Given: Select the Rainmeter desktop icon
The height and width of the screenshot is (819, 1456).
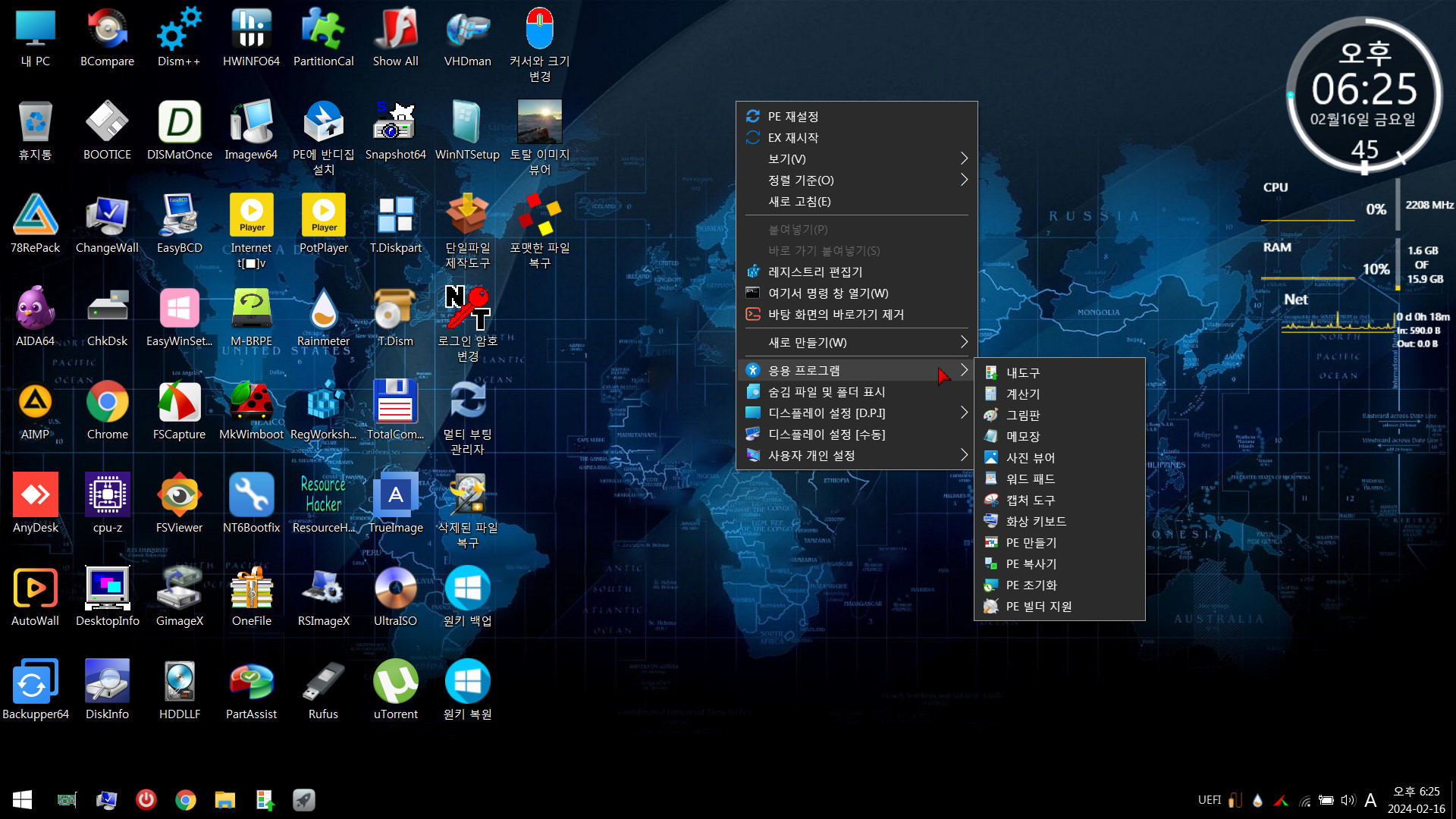Looking at the screenshot, I should [323, 318].
